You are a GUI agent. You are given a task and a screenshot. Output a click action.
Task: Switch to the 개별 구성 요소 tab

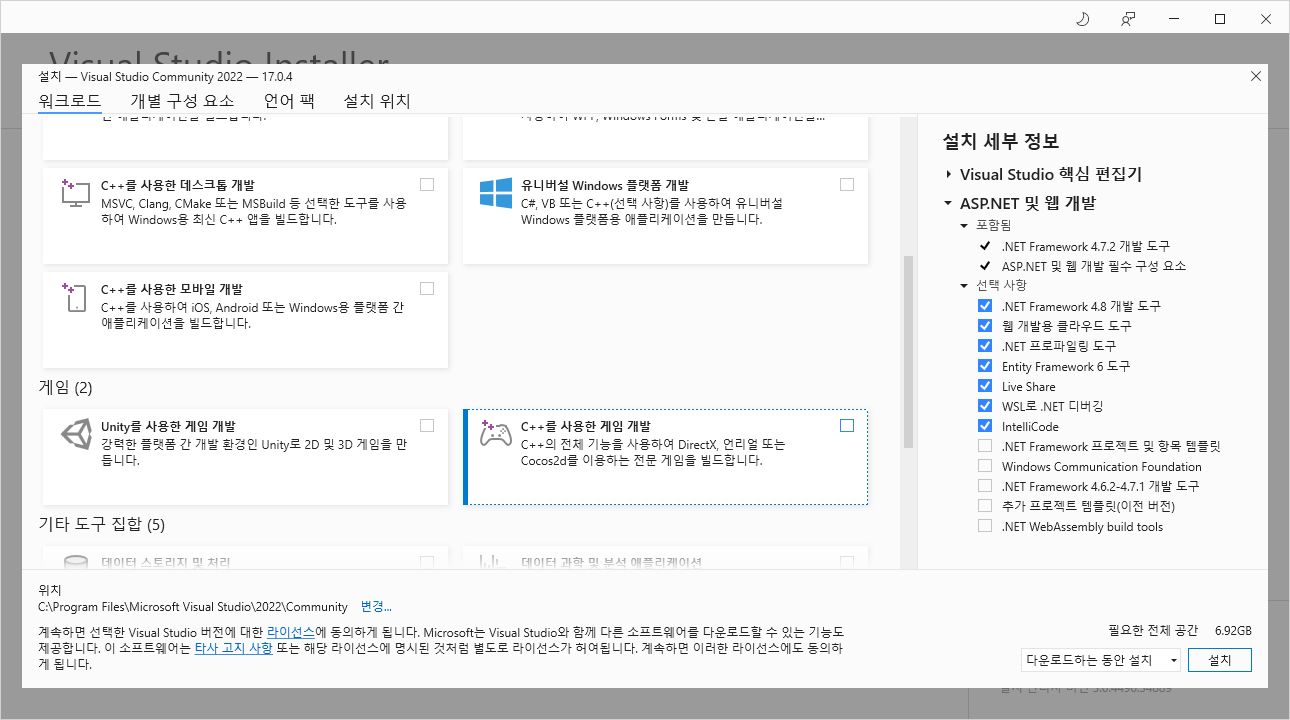[182, 101]
